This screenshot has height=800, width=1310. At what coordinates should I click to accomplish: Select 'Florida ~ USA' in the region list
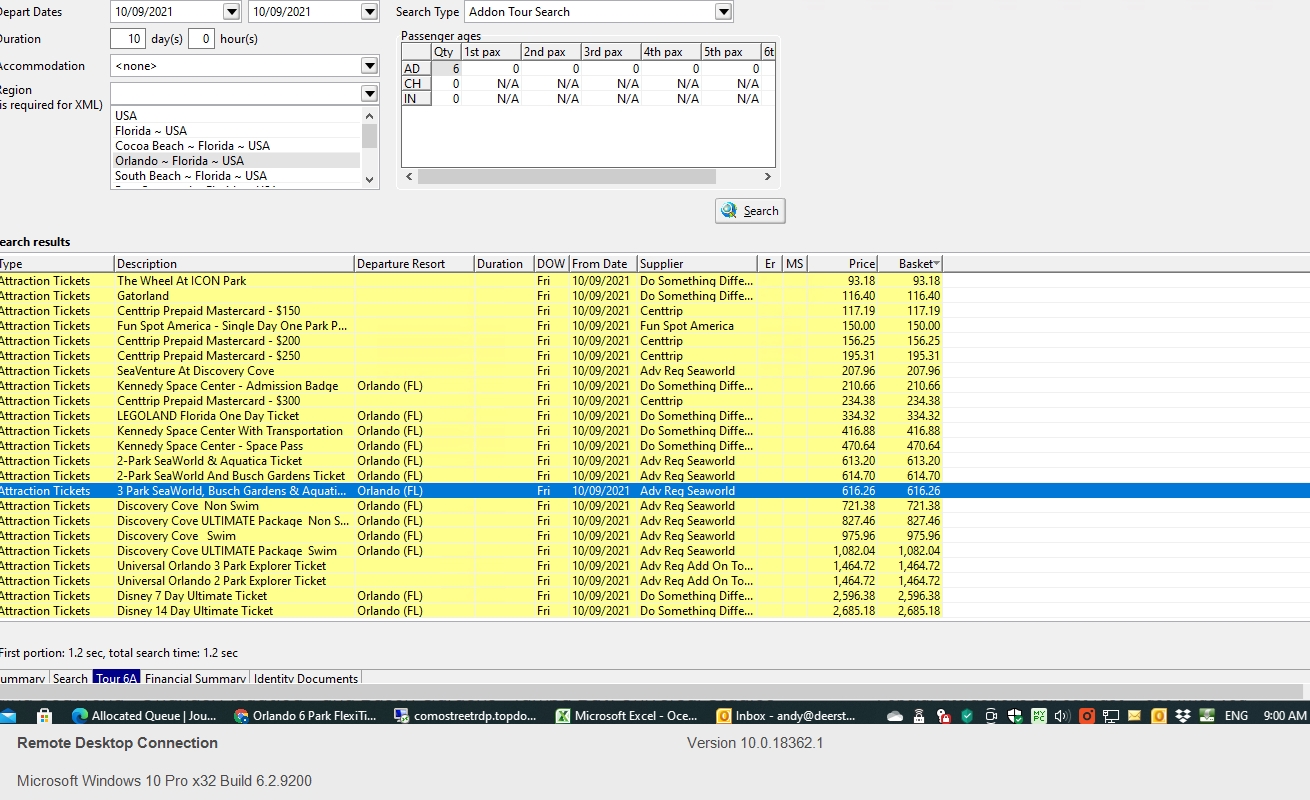click(236, 131)
